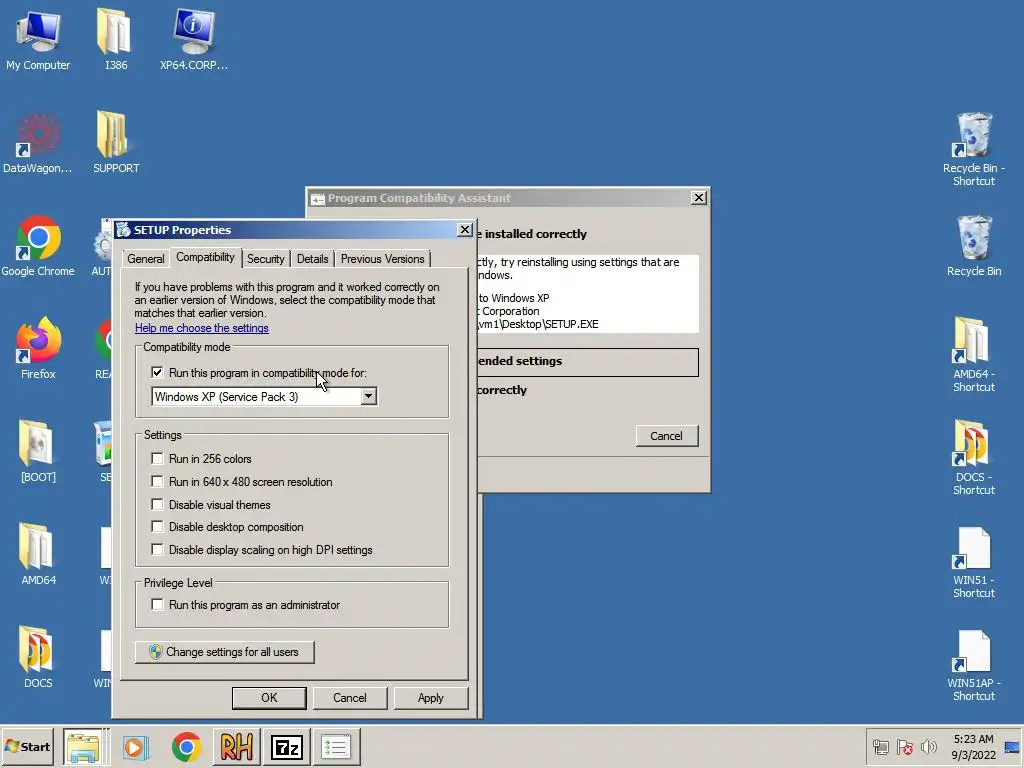Open 7-Zip from the taskbar
1024x768 pixels.
coord(287,747)
